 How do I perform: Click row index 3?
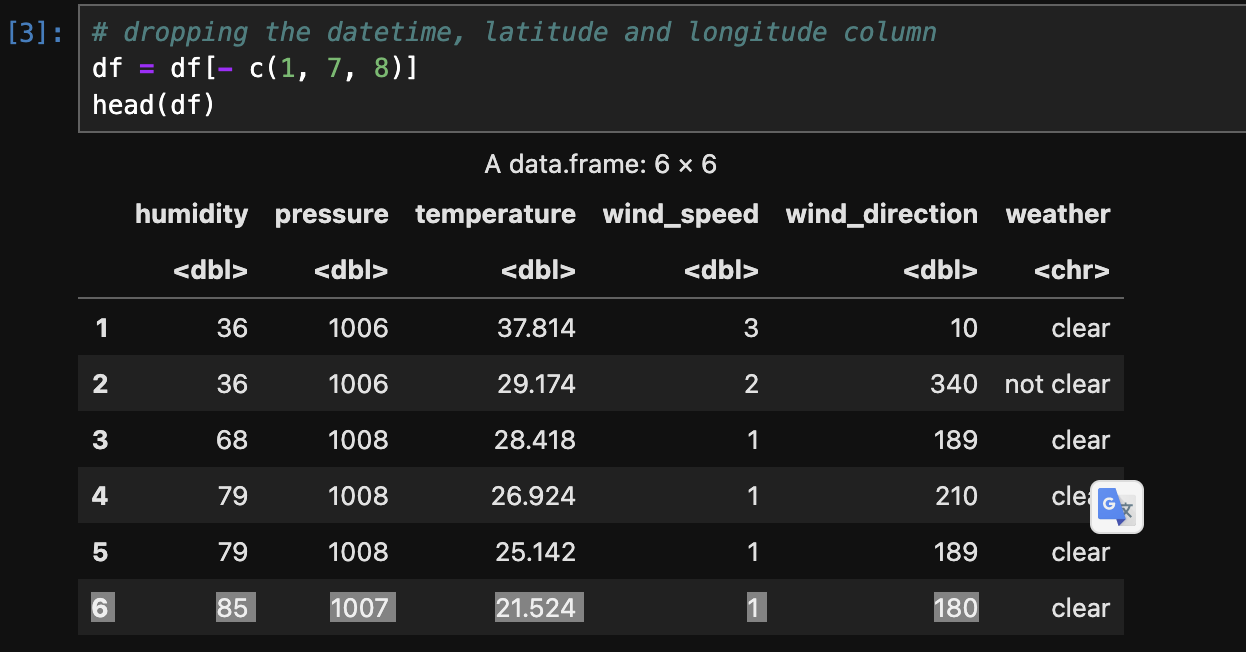(100, 440)
